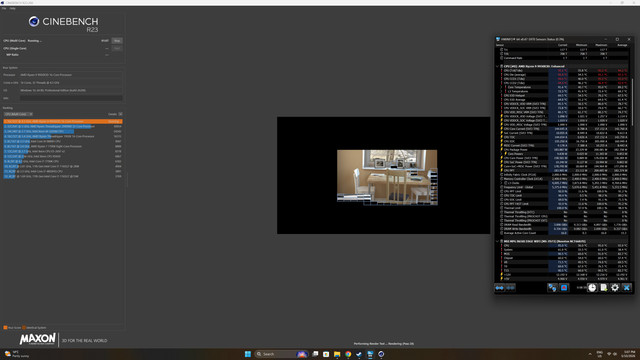Select the CPU Die (average) sensor row
640x360 pixels.
564,75
